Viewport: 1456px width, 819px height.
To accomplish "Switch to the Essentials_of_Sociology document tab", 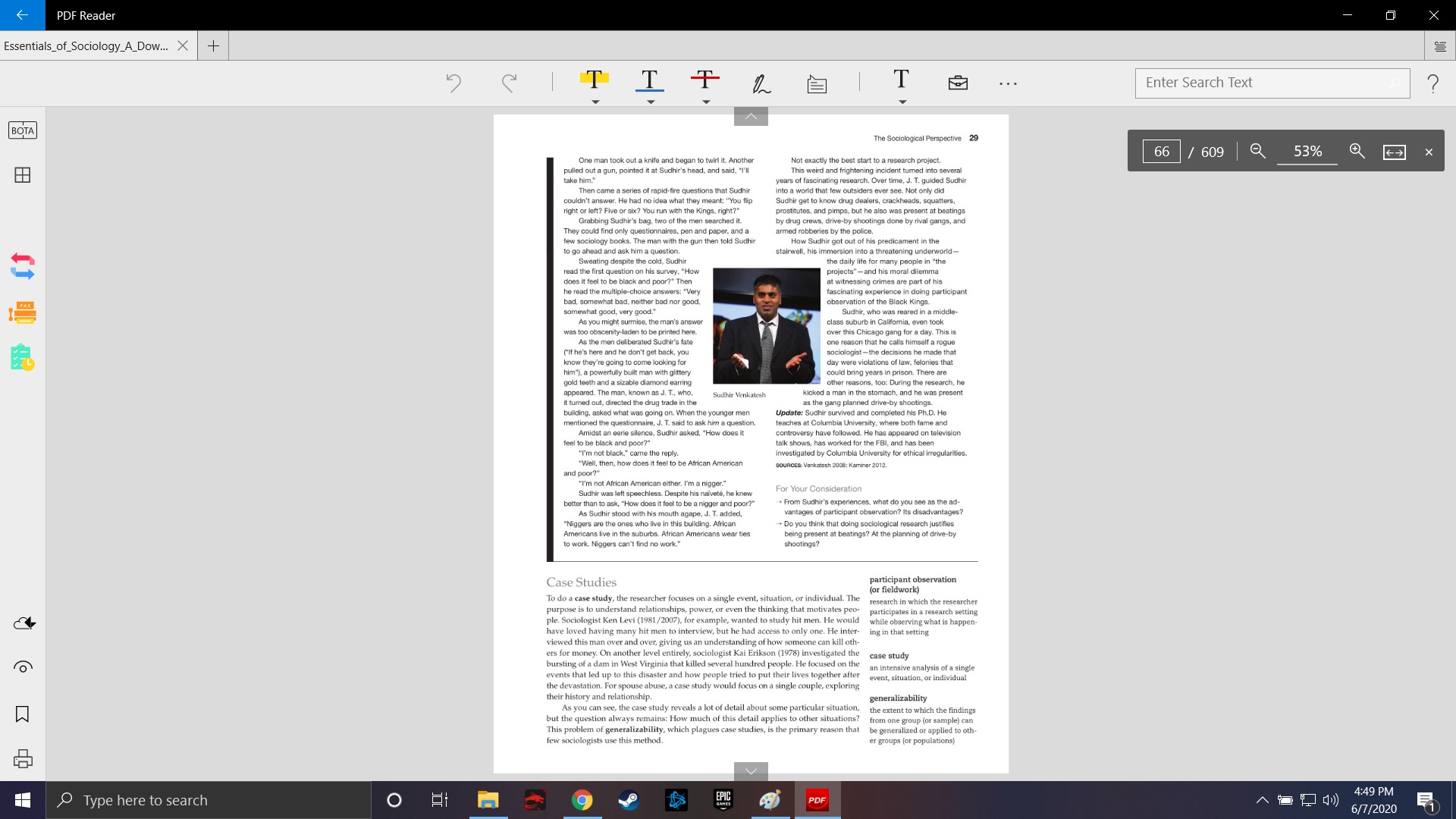I will coord(86,45).
